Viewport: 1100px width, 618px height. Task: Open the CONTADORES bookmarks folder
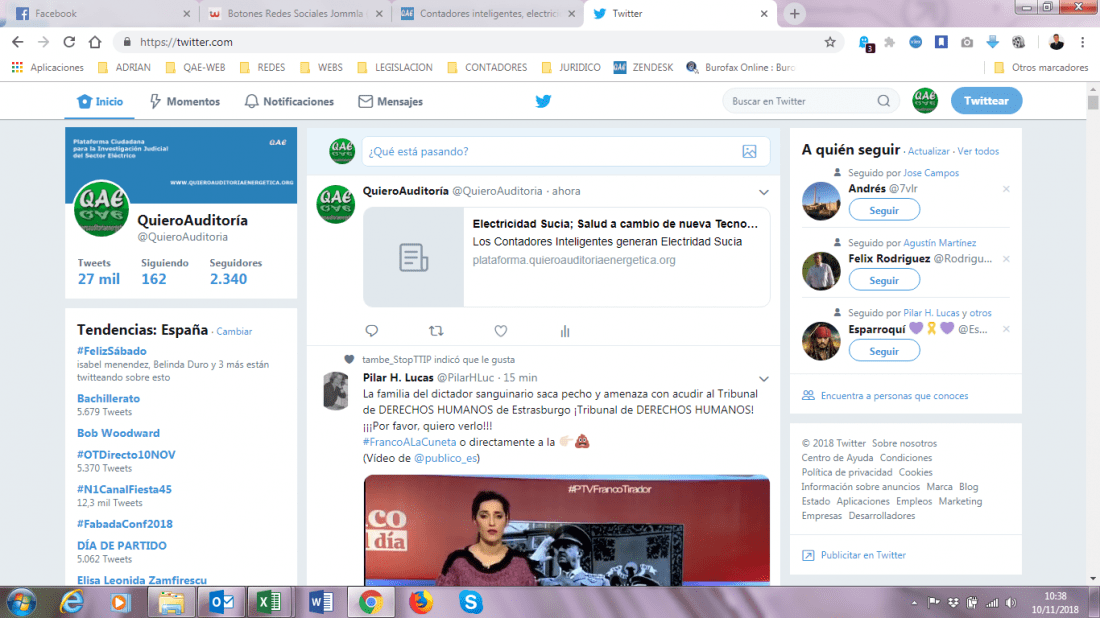(487, 67)
